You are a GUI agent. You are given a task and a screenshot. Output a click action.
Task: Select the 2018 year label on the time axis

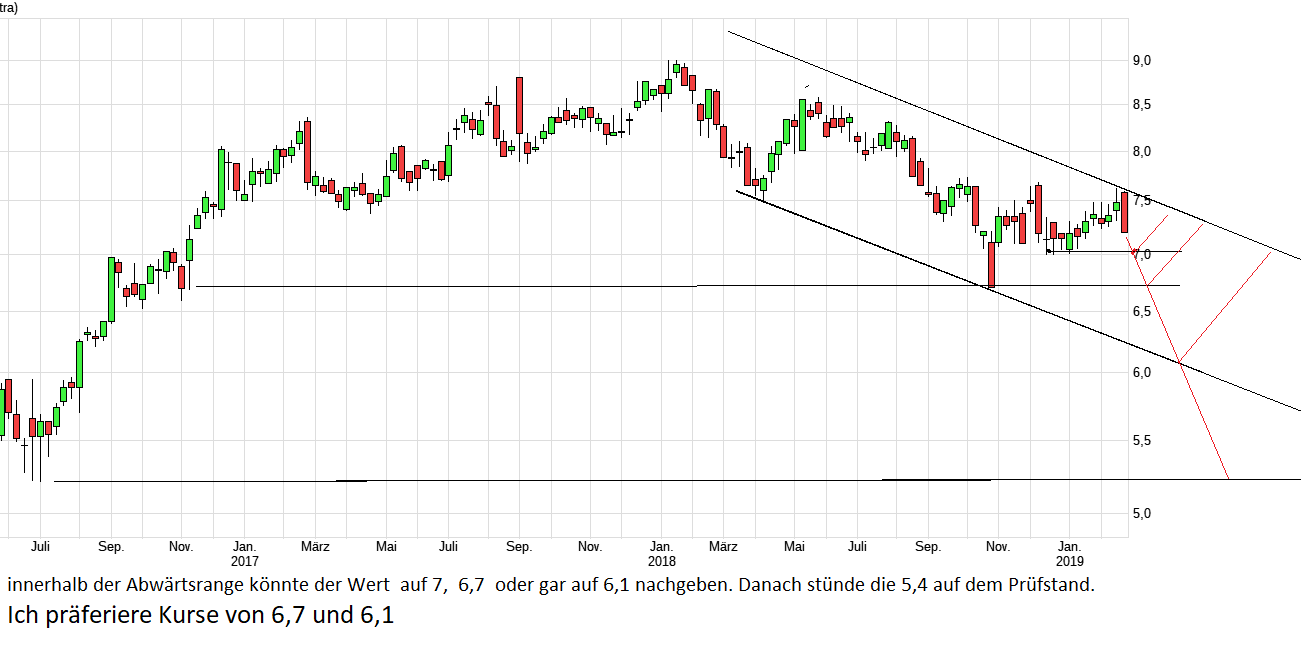(x=661, y=562)
